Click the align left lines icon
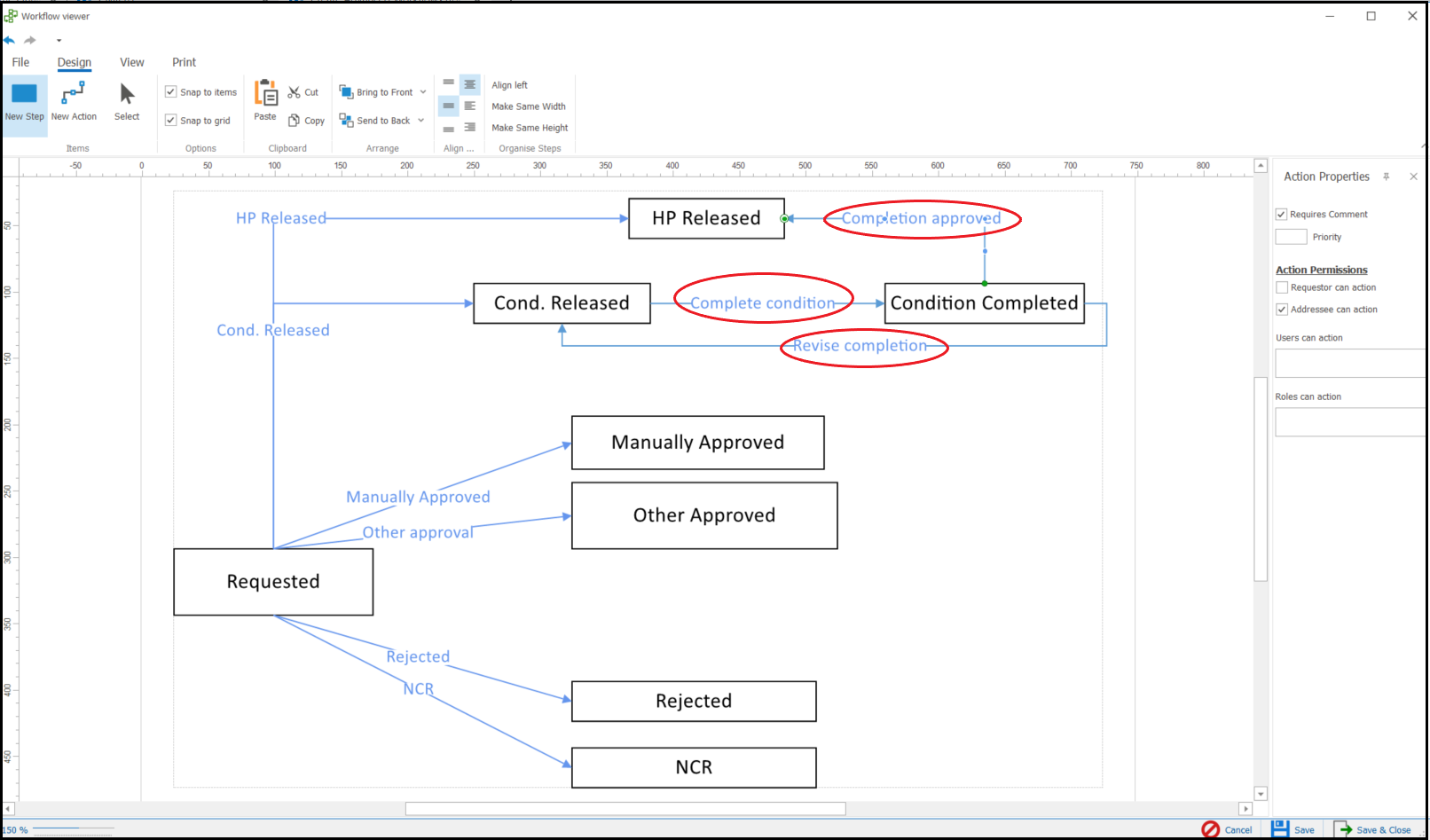 pos(470,106)
